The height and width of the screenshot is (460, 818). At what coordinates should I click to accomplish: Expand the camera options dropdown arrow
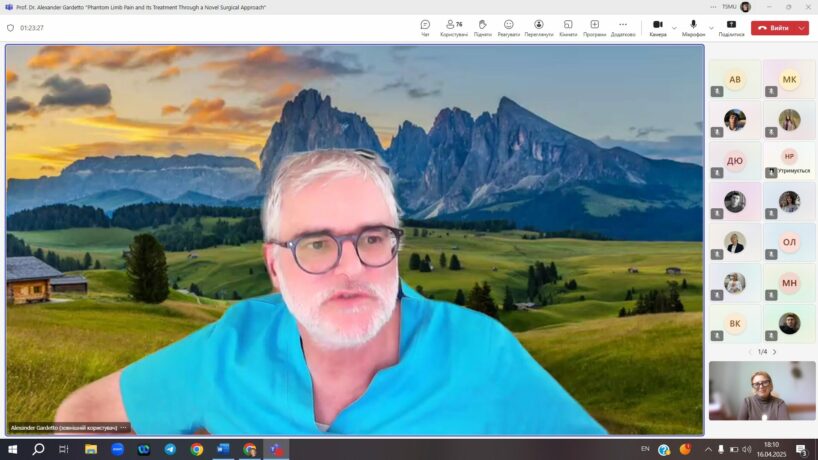pyautogui.click(x=674, y=28)
